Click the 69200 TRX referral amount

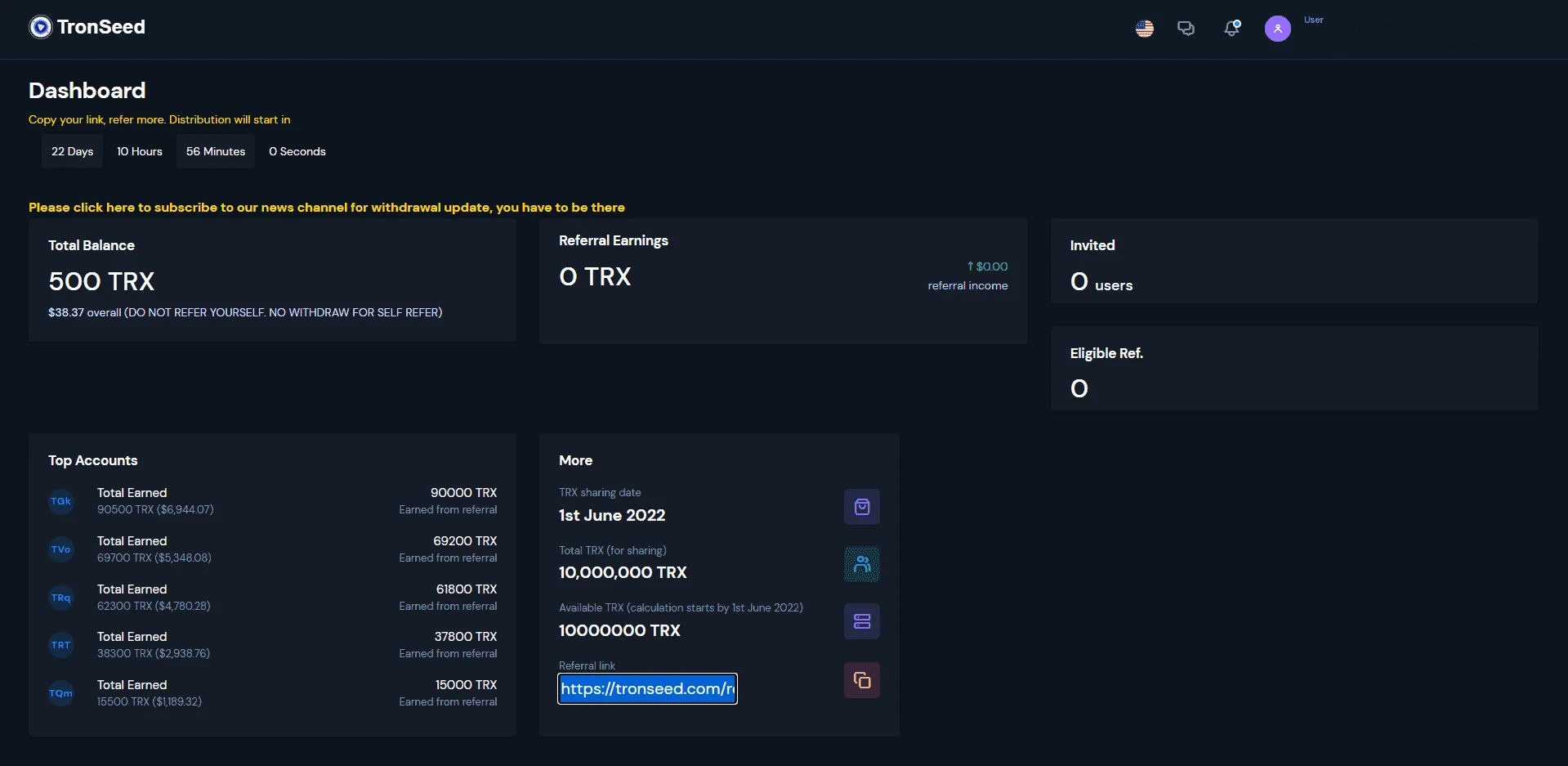click(465, 541)
